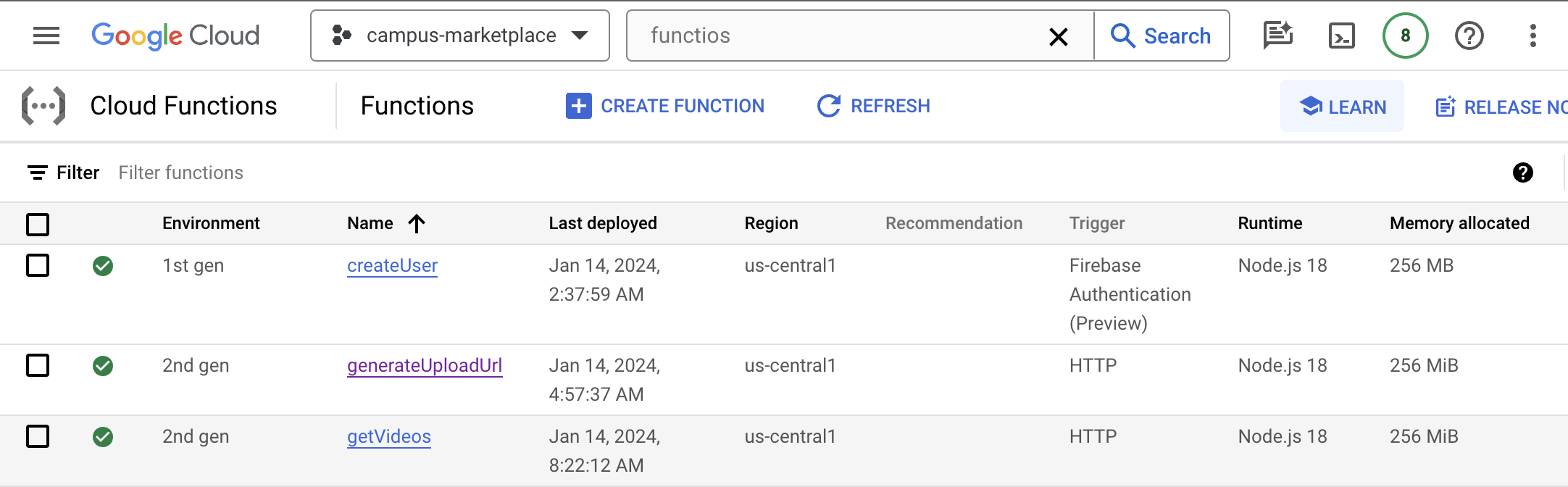This screenshot has height=487, width=1568.
Task: Open the Gemini chat assistant icon
Action: pos(1277,36)
